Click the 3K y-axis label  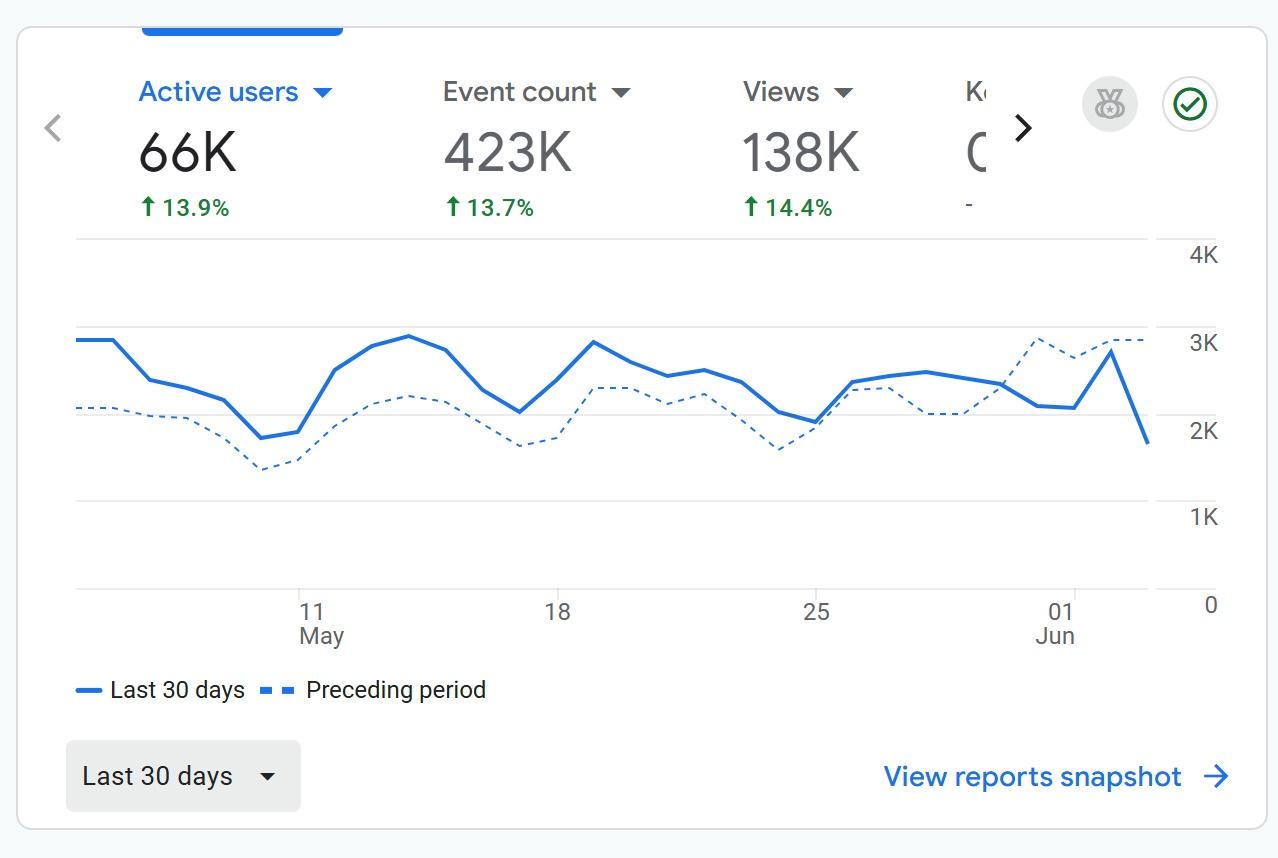[1204, 343]
